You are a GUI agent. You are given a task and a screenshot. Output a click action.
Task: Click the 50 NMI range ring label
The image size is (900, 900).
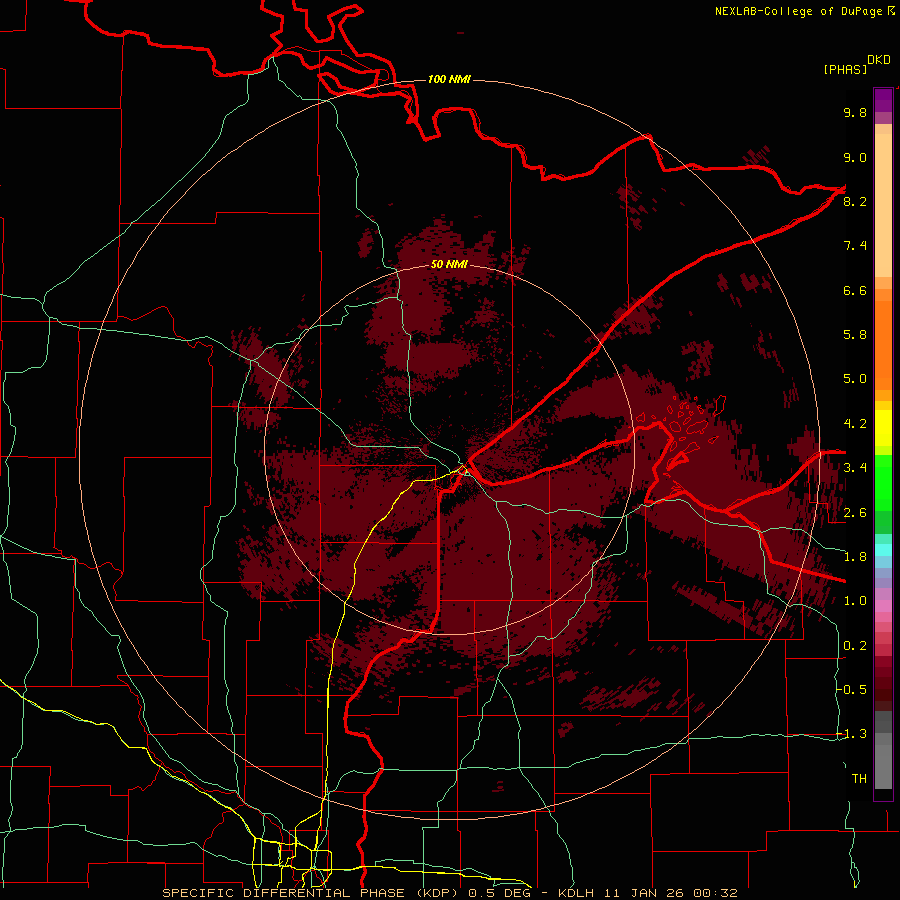coord(449,264)
